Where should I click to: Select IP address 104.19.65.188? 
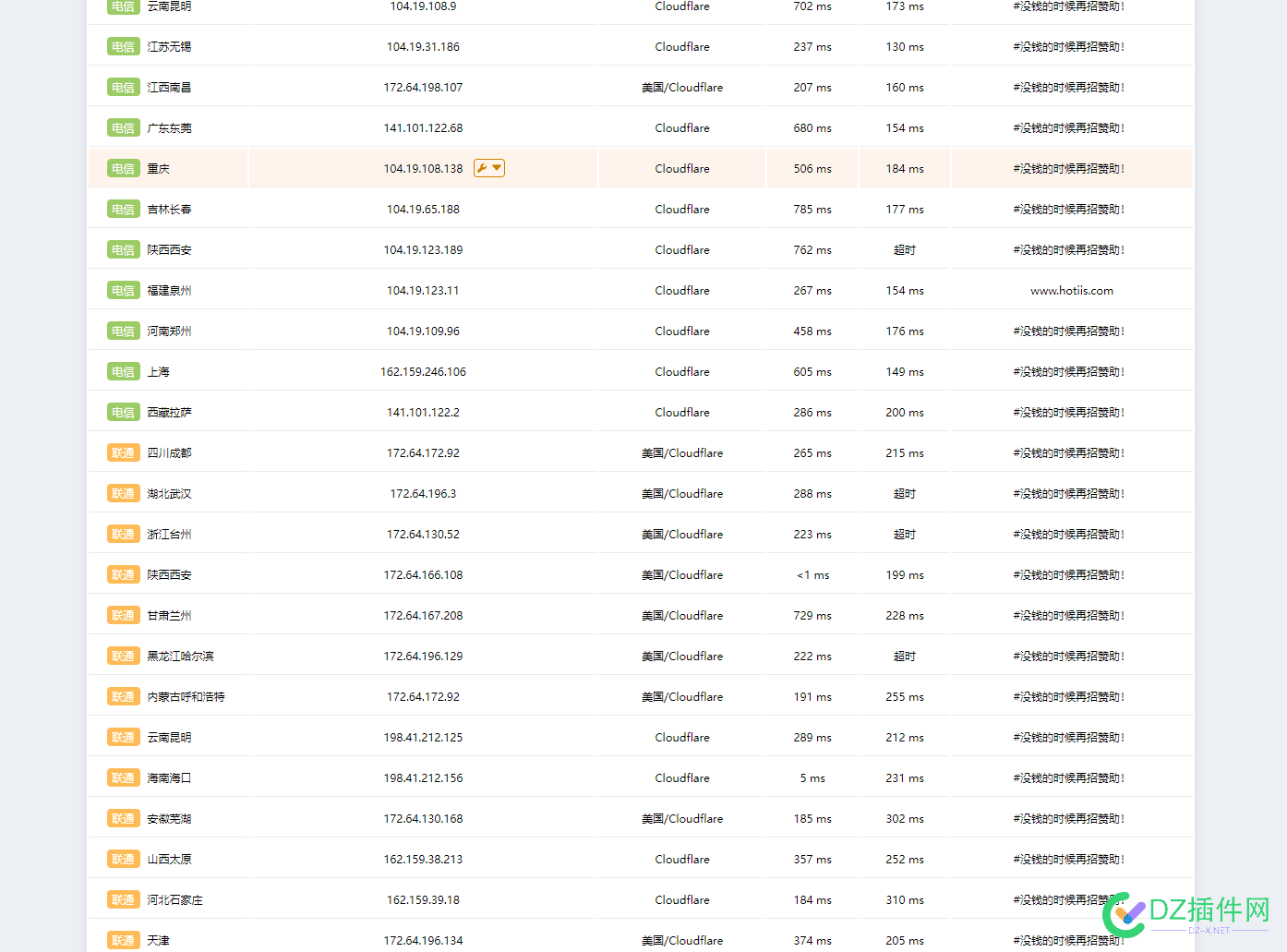coord(423,210)
